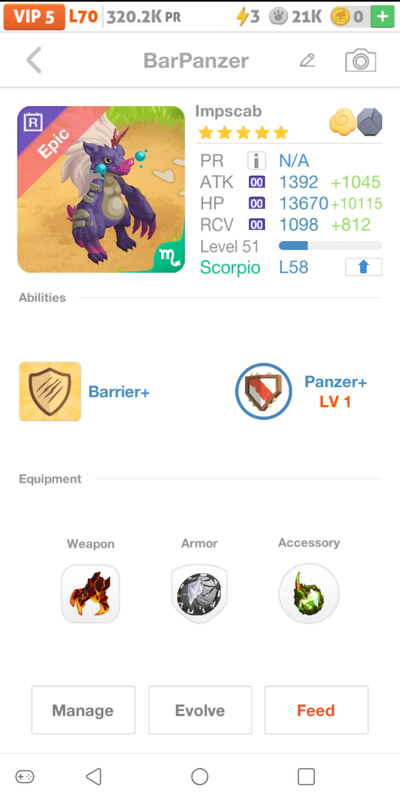Tap the Level 51 experience bar
The width and height of the screenshot is (400, 800).
[x=330, y=246]
